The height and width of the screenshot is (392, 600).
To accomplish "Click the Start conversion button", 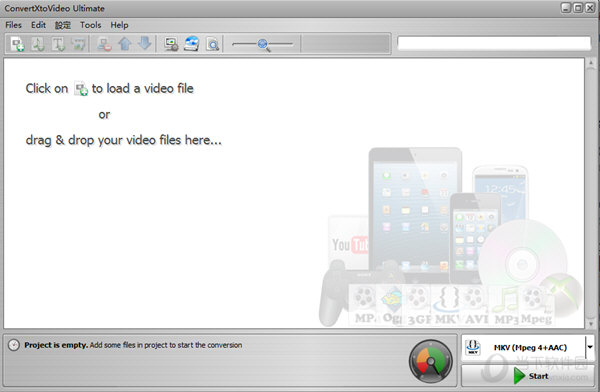I will tap(528, 376).
